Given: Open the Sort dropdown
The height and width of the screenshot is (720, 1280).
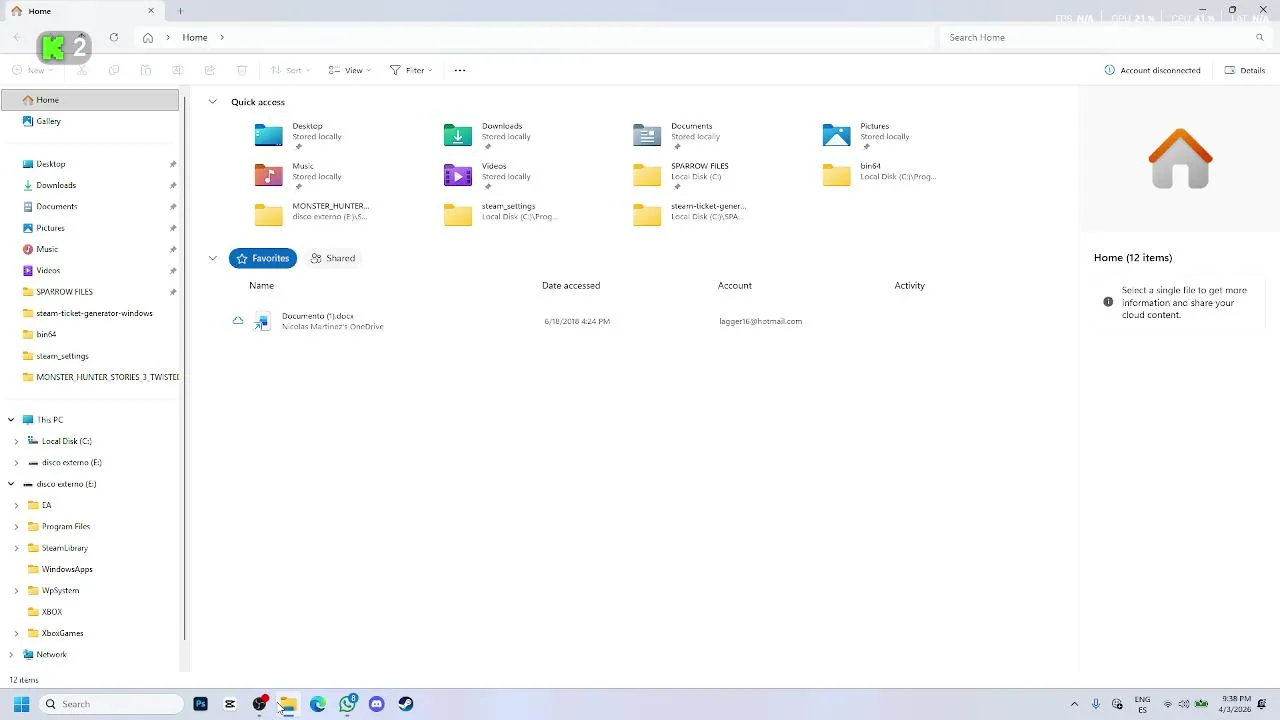Looking at the screenshot, I should tap(290, 70).
